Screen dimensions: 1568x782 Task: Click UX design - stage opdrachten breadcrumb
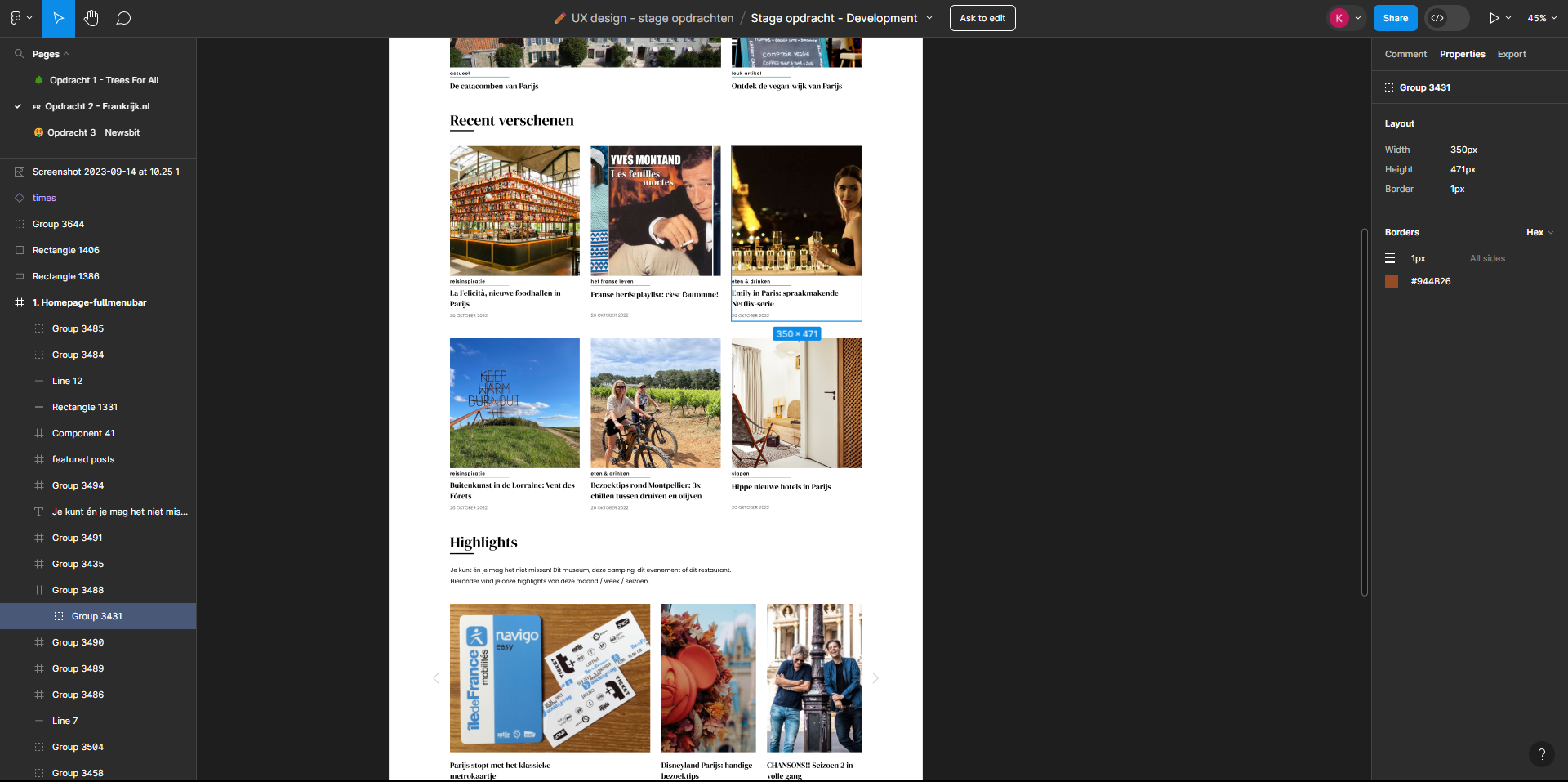tap(653, 18)
